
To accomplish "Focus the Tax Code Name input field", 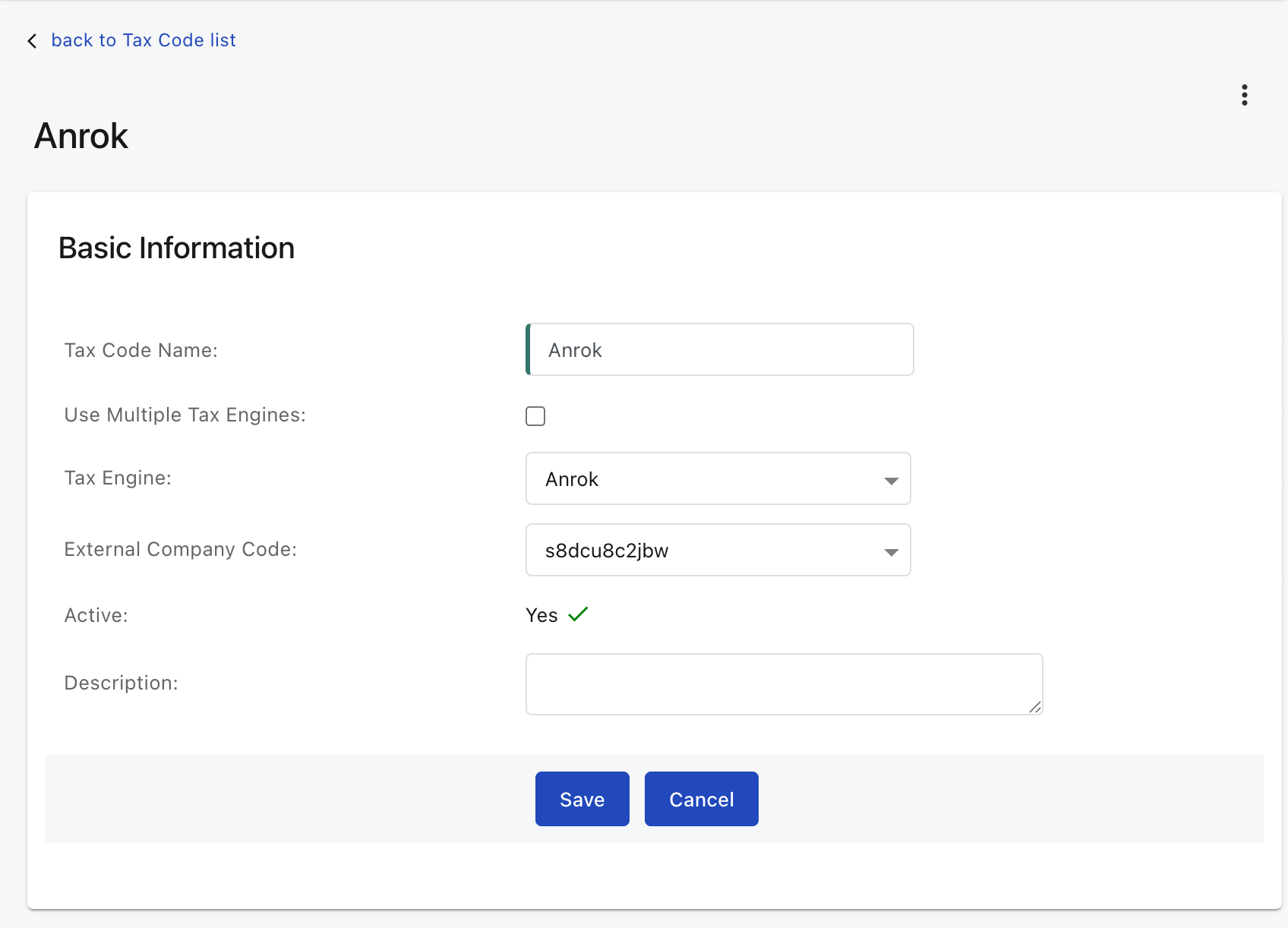I will (x=719, y=349).
